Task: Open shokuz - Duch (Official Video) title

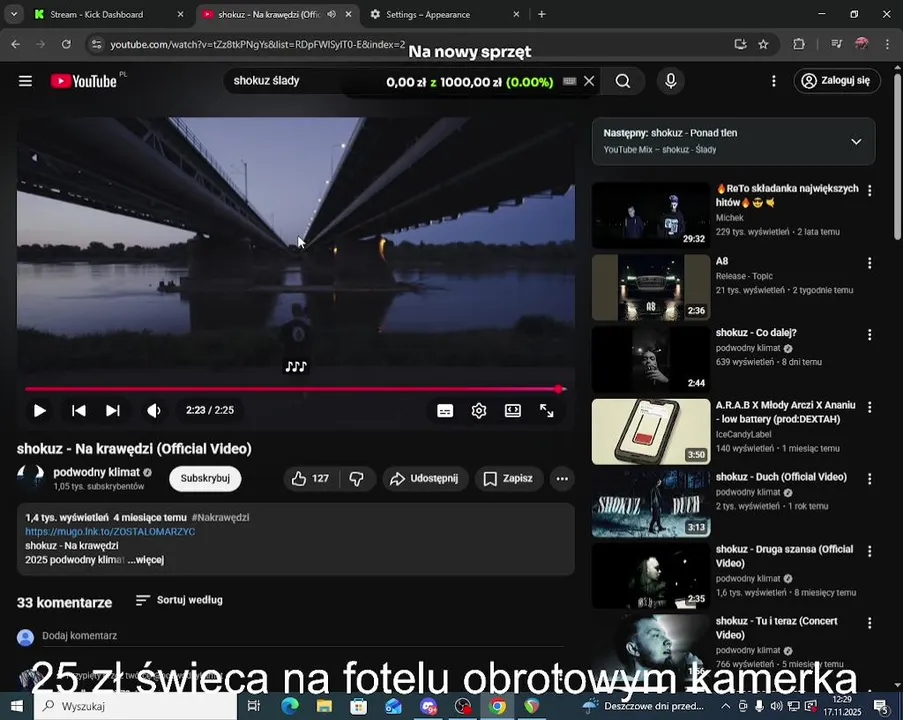Action: (781, 477)
